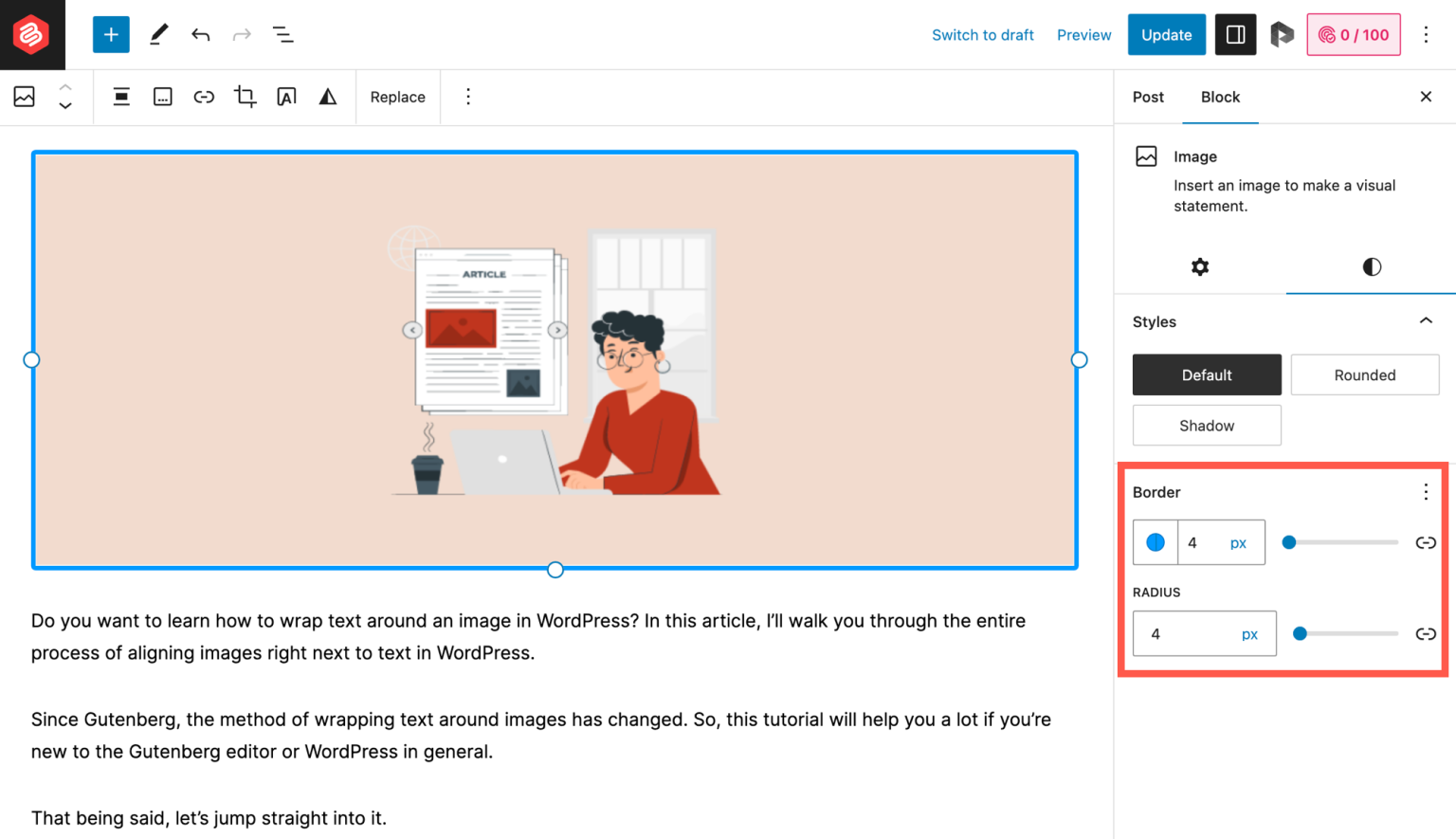Redo the last undone change
The image size is (1456, 839).
[242, 35]
